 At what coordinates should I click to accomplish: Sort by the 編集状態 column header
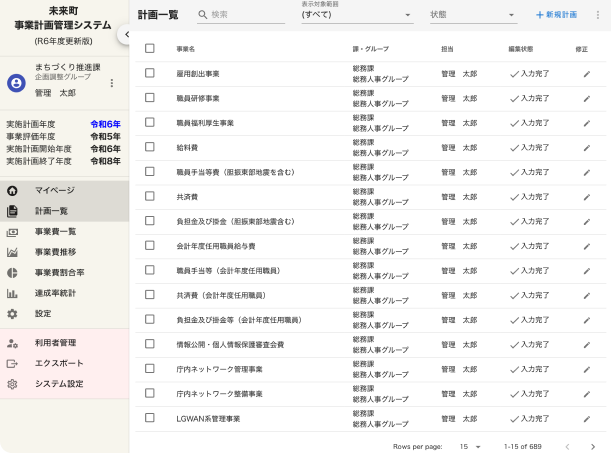coord(521,49)
